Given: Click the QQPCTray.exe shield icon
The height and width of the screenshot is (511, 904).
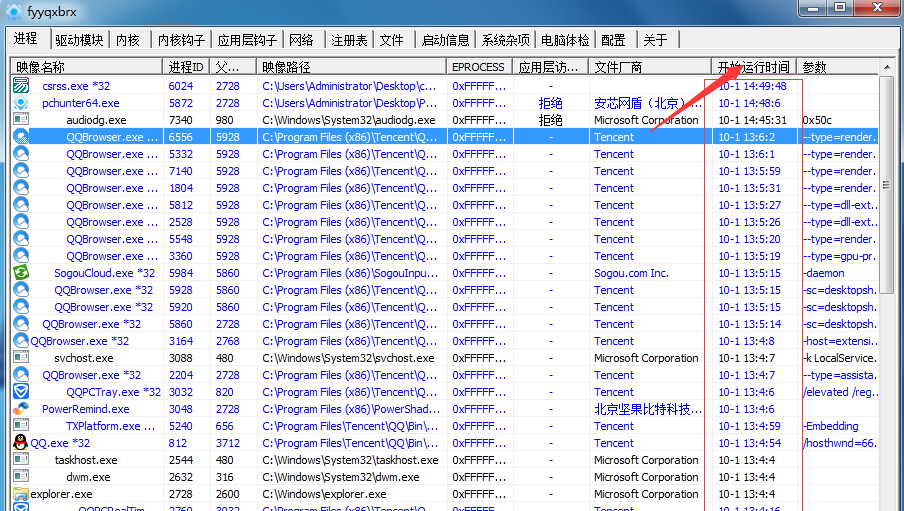Looking at the screenshot, I should pos(21,392).
